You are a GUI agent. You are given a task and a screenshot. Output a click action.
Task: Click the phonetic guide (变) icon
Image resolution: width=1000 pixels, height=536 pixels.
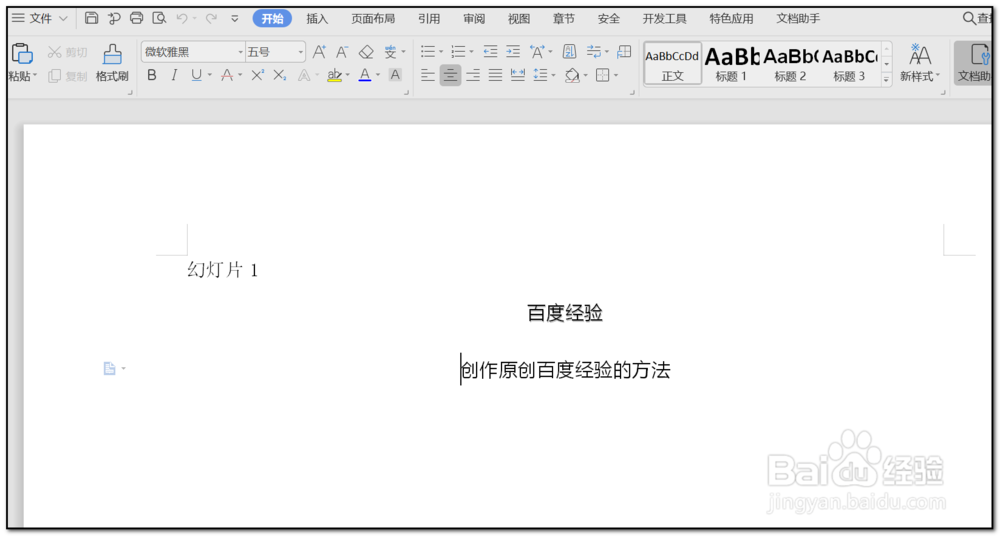click(390, 52)
